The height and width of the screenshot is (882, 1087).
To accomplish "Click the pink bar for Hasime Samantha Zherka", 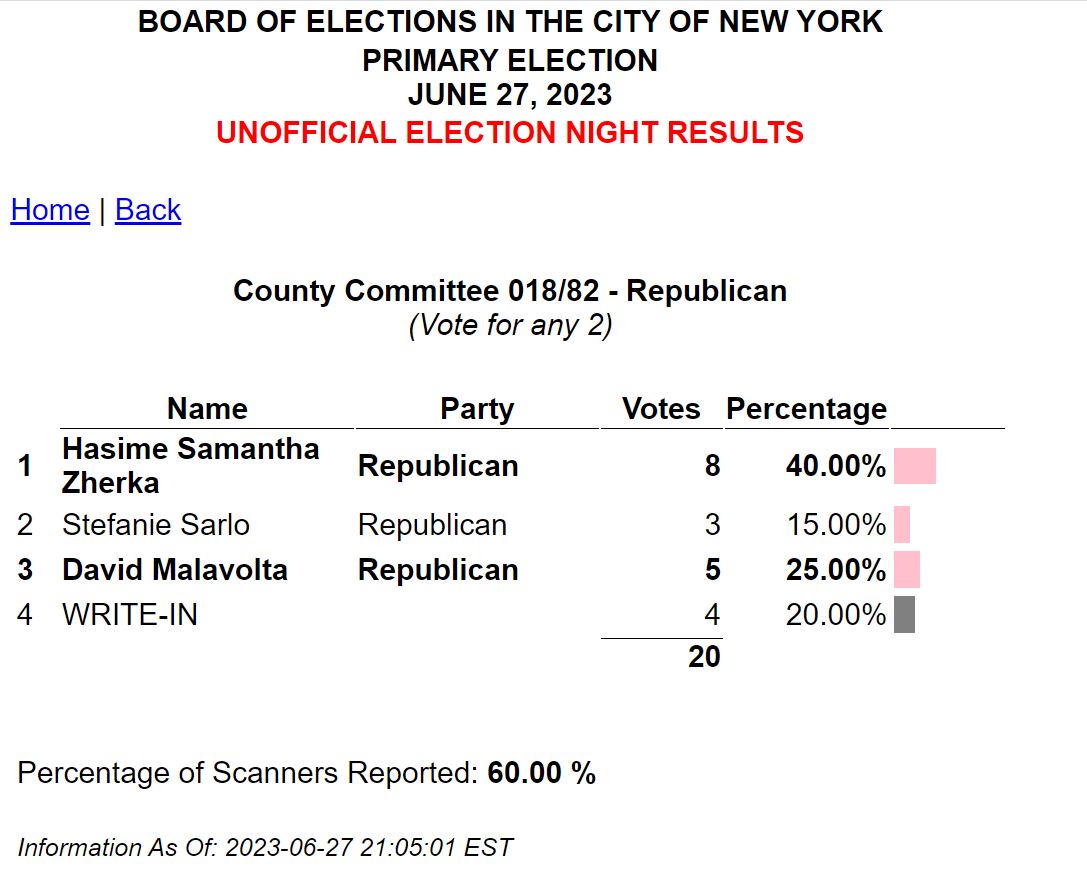I will pyautogui.click(x=915, y=466).
